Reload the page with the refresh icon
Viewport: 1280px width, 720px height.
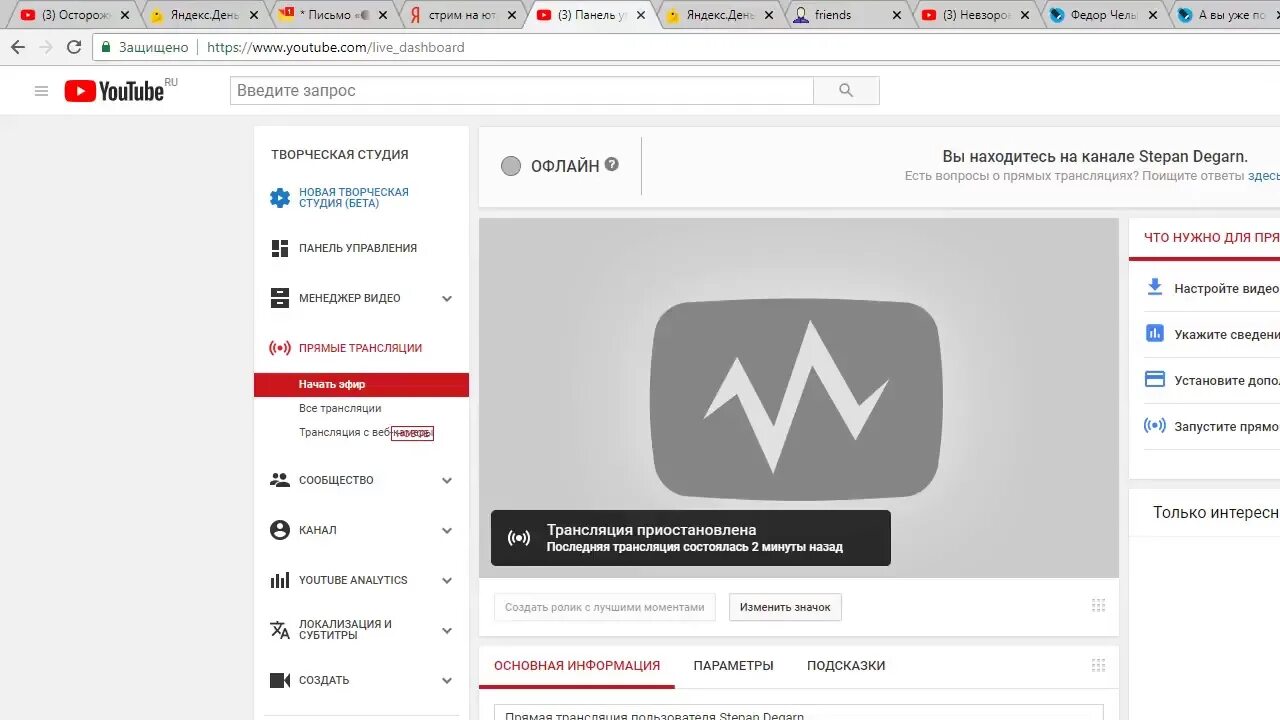[74, 47]
